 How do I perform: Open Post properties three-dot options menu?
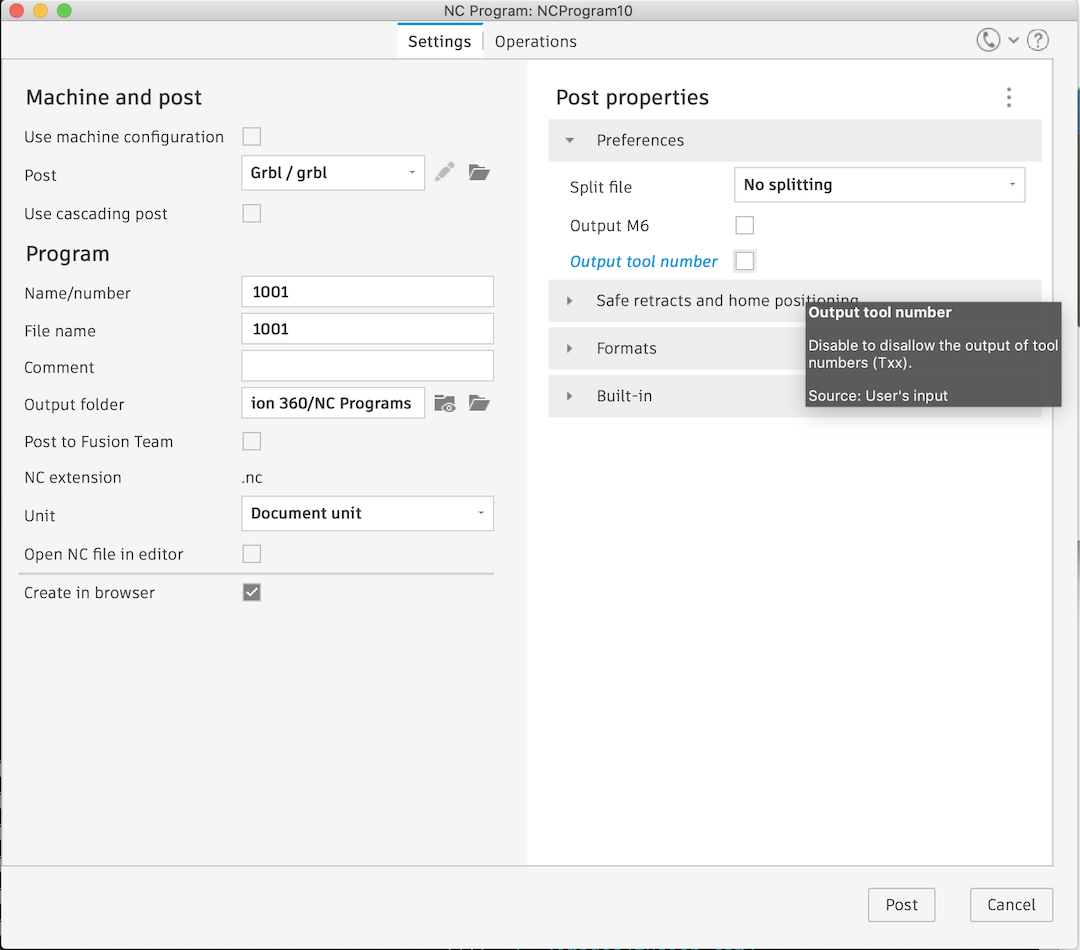[x=1009, y=97]
